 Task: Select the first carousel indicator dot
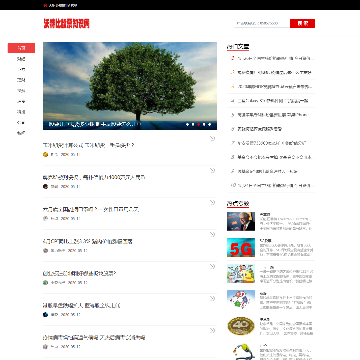[187, 124]
